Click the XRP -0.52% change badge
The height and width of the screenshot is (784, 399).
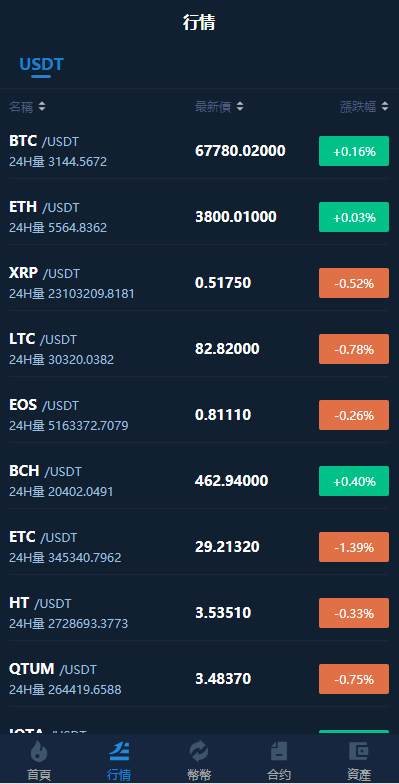pyautogui.click(x=354, y=283)
